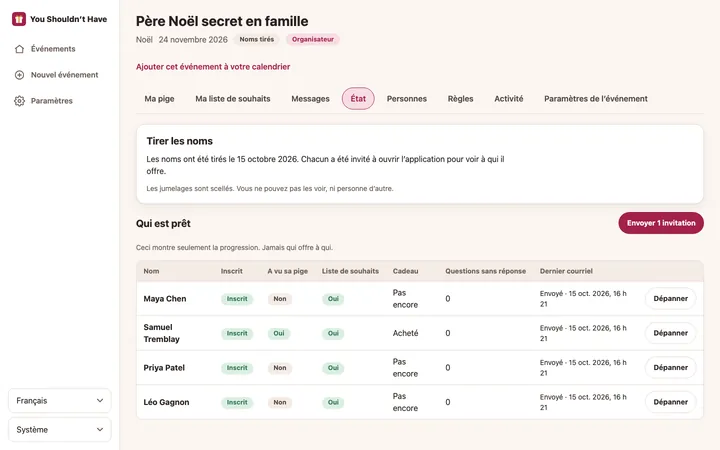Image resolution: width=720 pixels, height=450 pixels.
Task: Select the Personnes tab
Action: 407,99
